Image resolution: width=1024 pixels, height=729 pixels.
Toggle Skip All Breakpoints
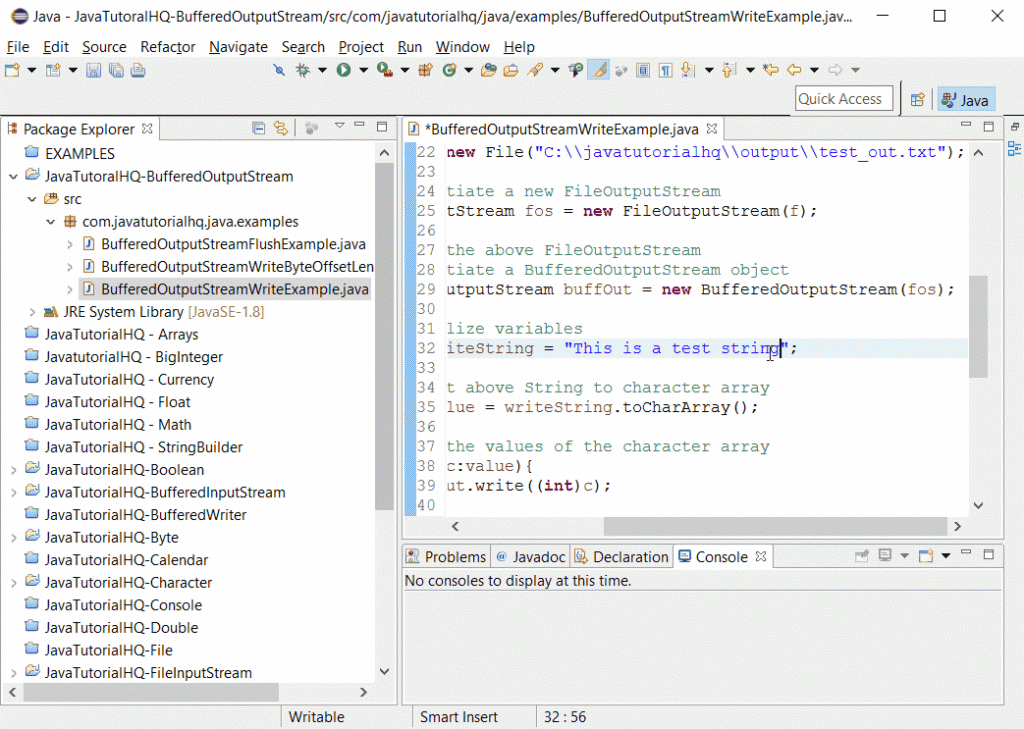tap(278, 71)
